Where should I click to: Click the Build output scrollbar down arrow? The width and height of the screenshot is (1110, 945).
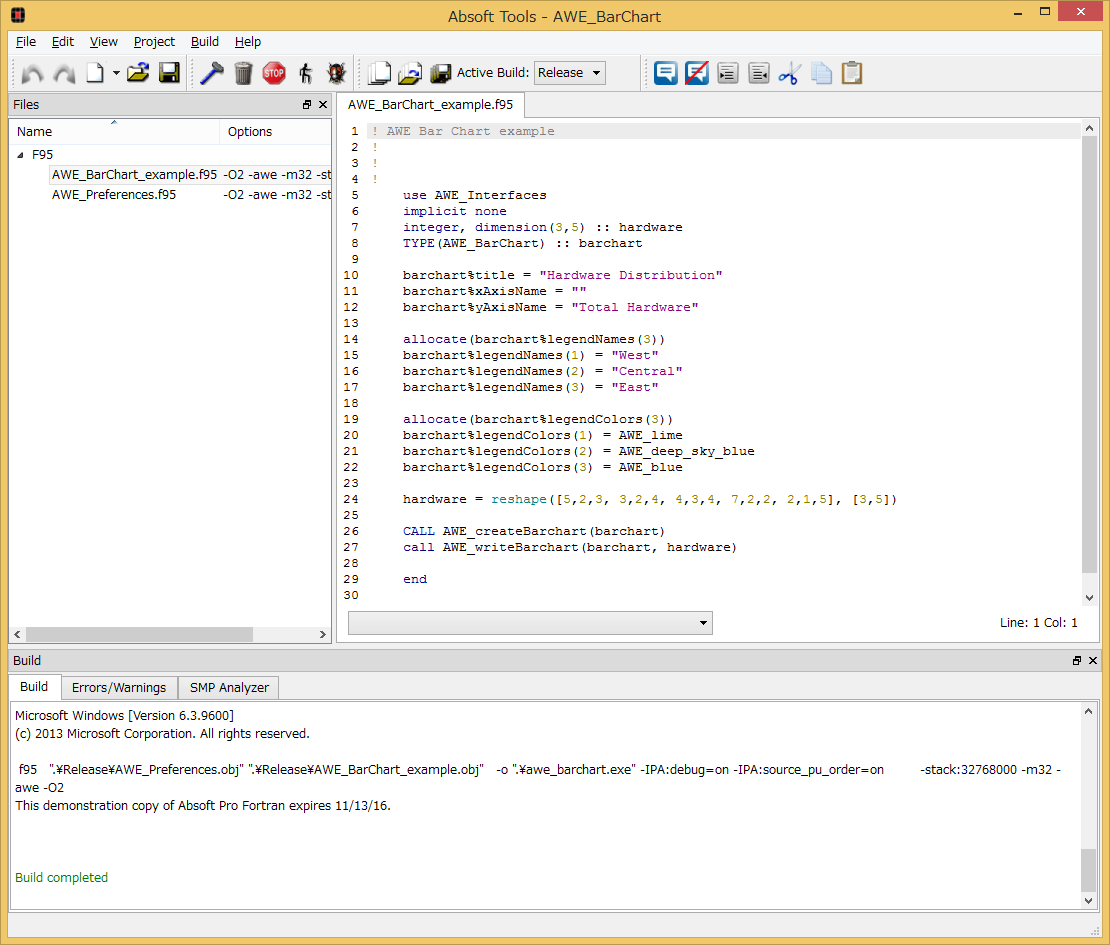click(1088, 900)
